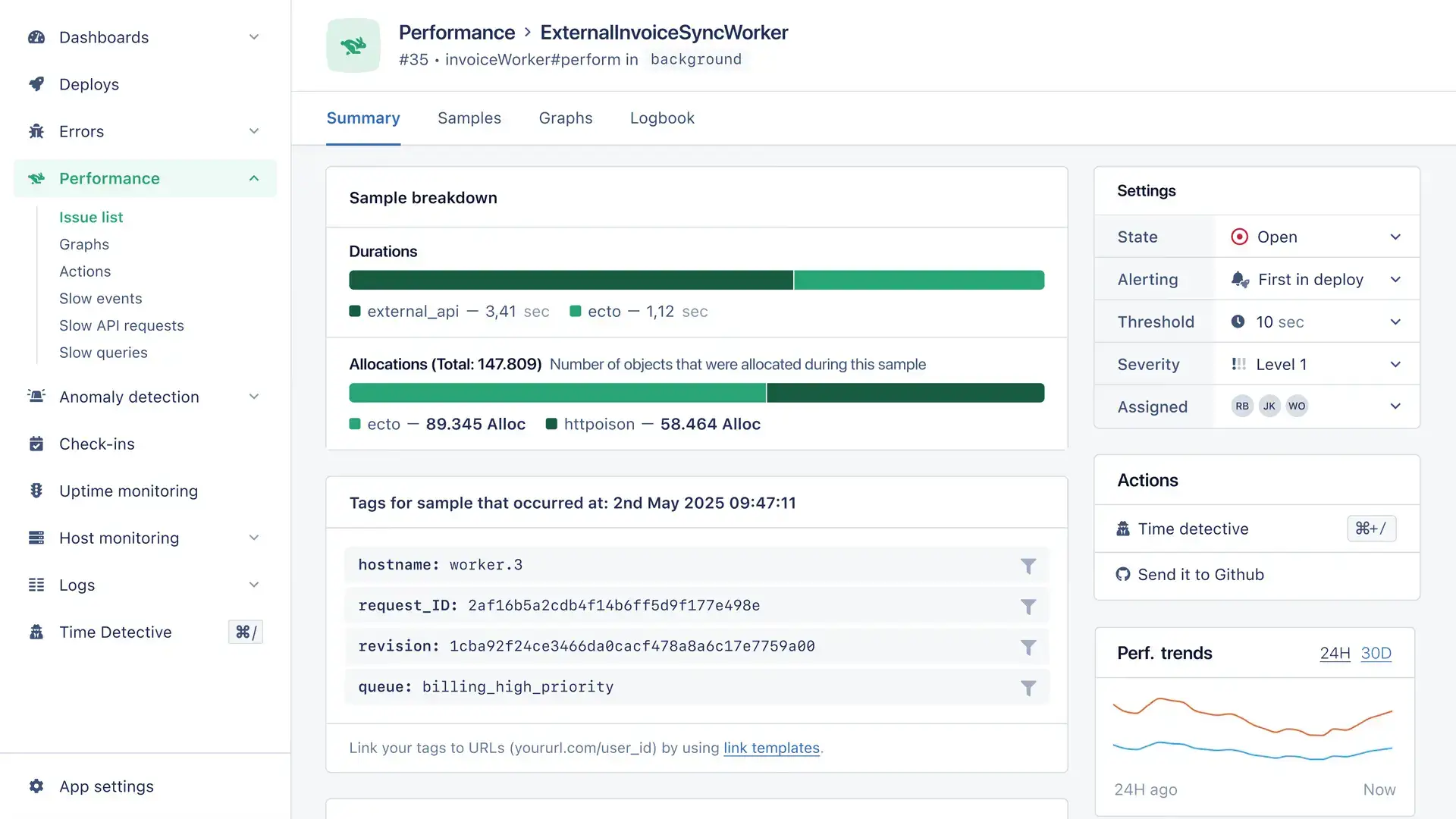The width and height of the screenshot is (1456, 819).
Task: Expand the Alerting dropdown First in deploy
Action: pos(1395,279)
